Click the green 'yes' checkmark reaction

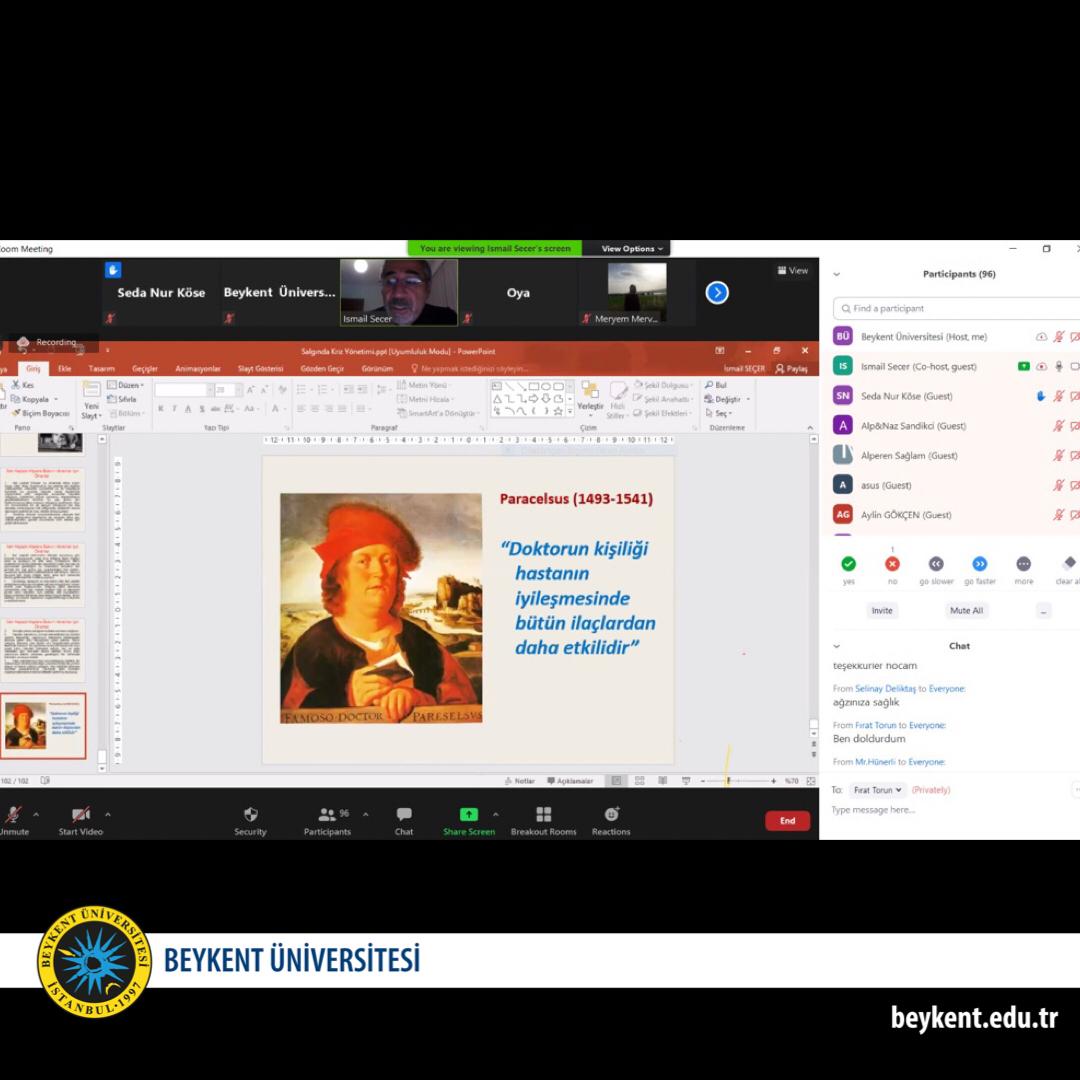tap(849, 564)
